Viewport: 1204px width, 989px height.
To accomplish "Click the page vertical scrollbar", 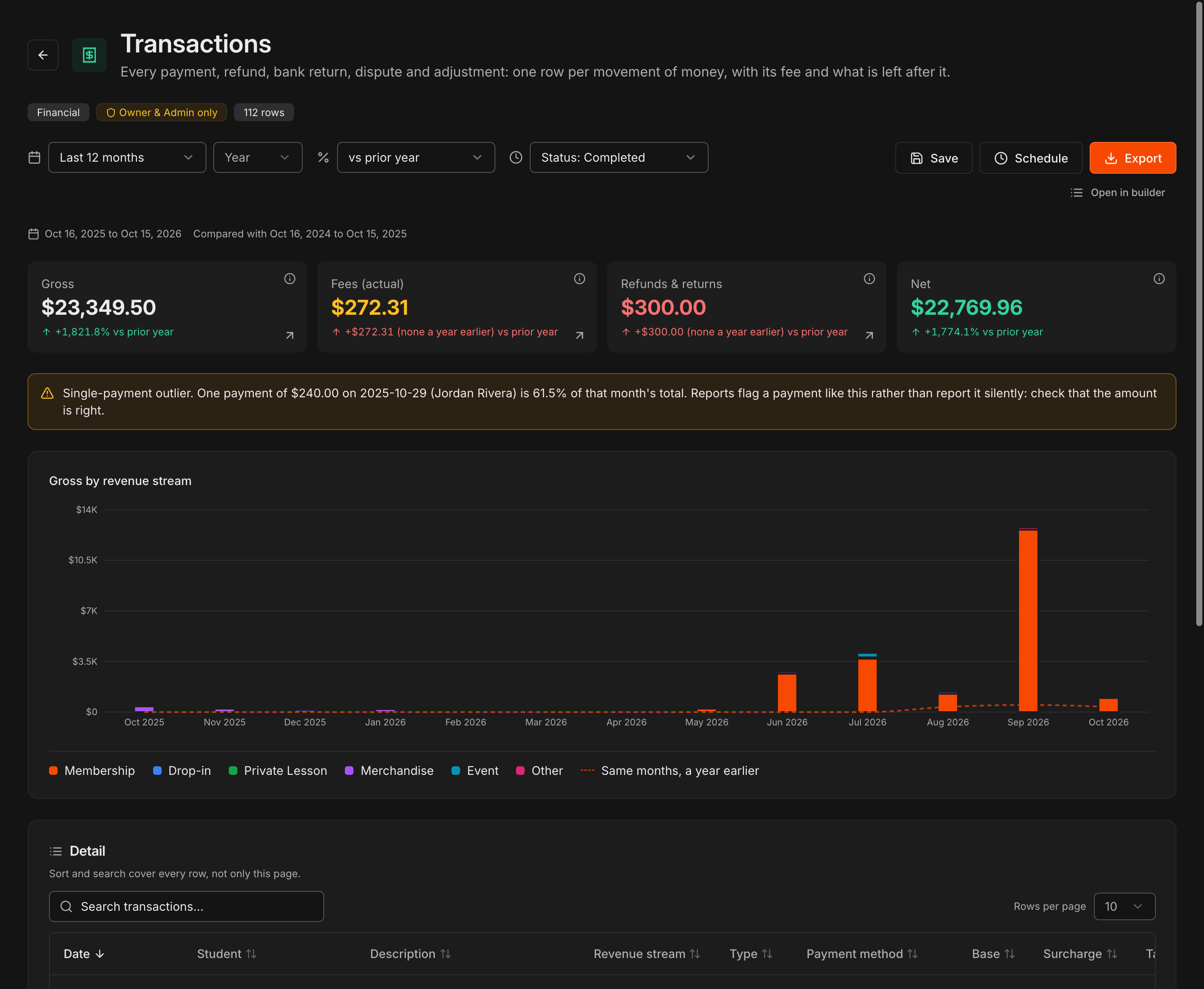I will coord(1199,313).
